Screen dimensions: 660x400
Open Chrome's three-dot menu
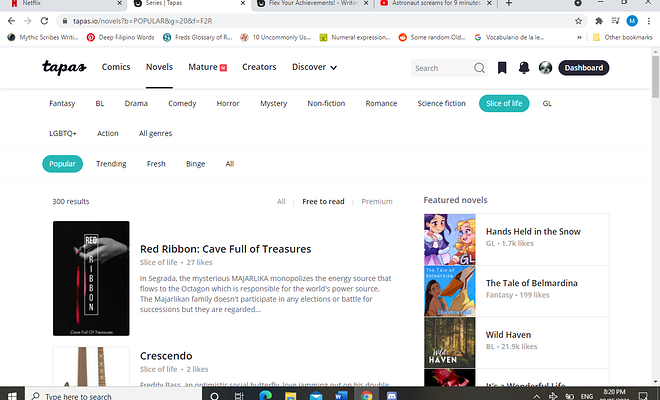pos(649,20)
